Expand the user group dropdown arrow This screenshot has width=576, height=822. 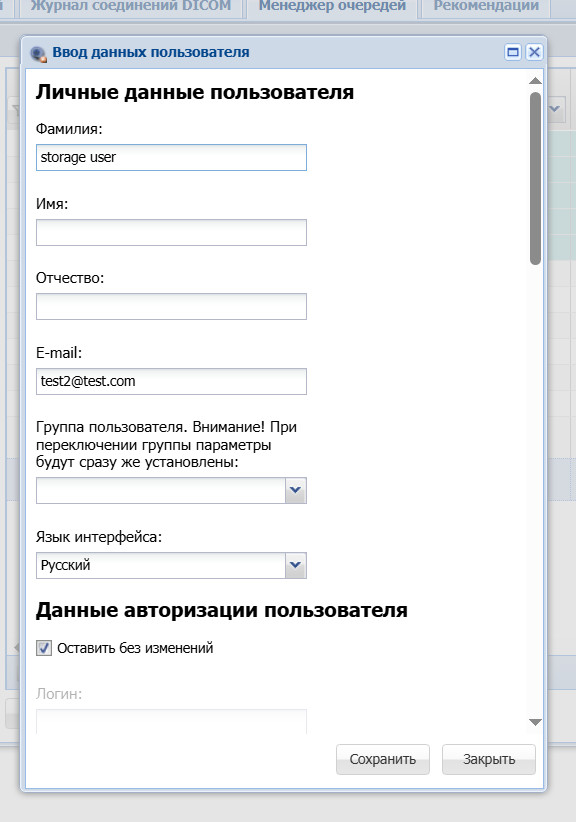pyautogui.click(x=296, y=490)
